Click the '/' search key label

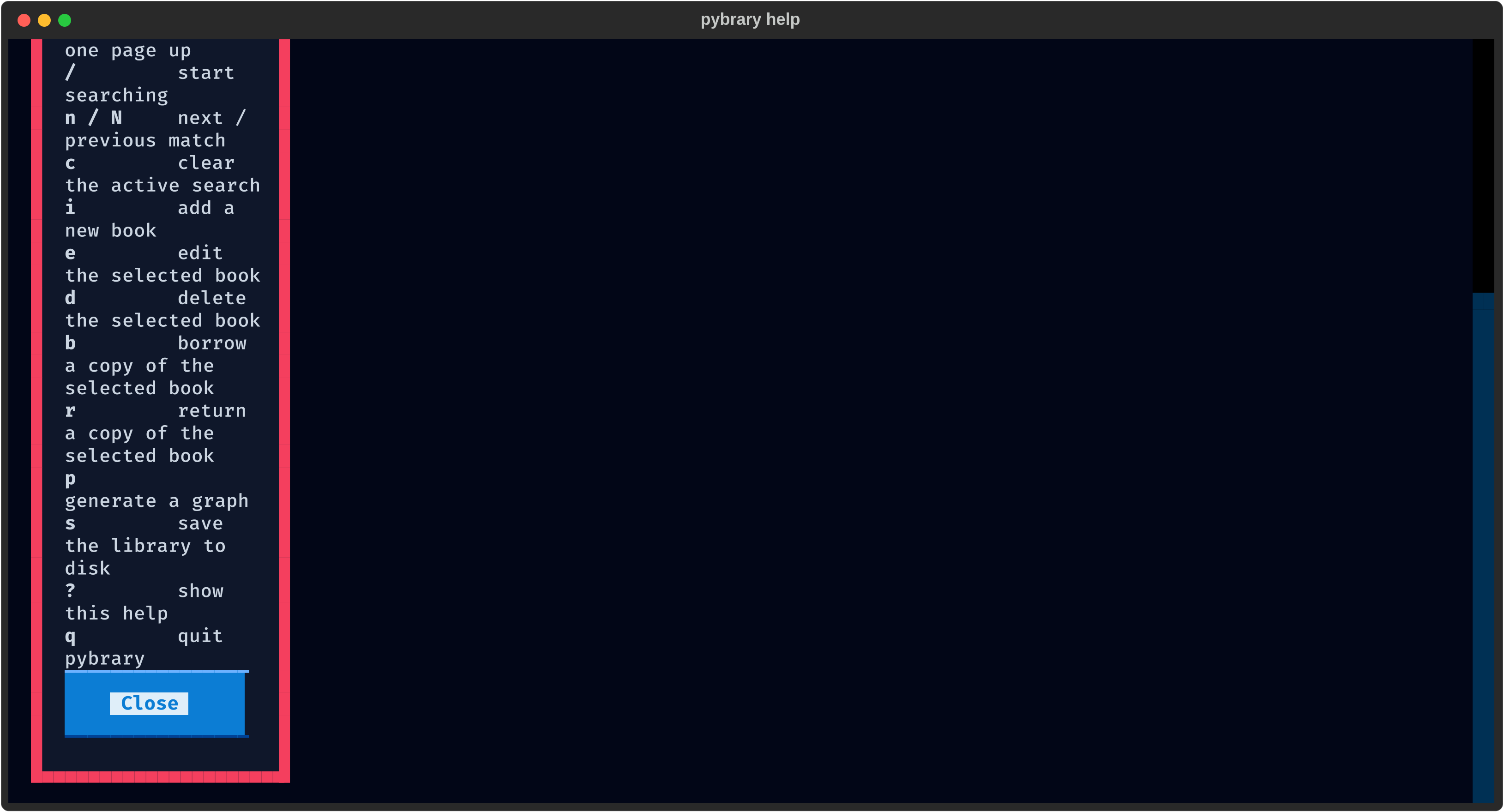pyautogui.click(x=71, y=73)
